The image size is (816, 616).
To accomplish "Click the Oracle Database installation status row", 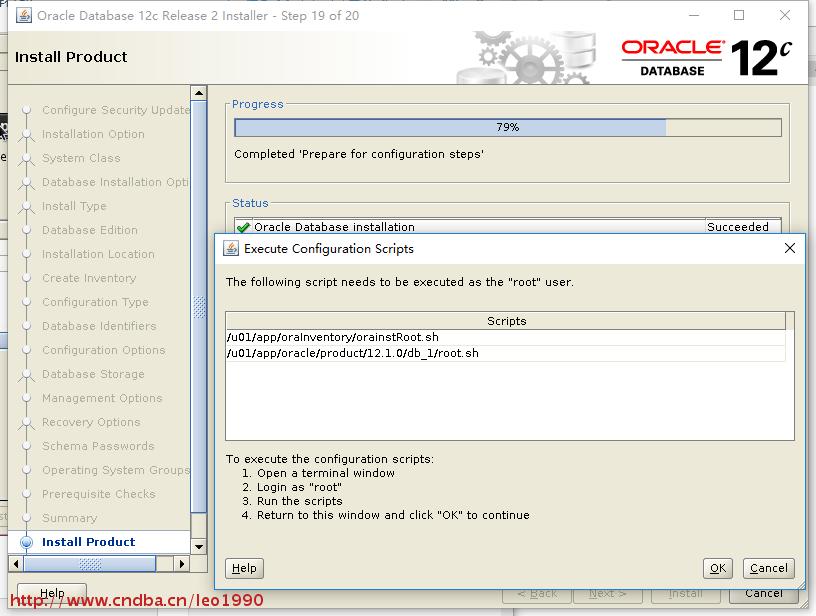I will [508, 227].
